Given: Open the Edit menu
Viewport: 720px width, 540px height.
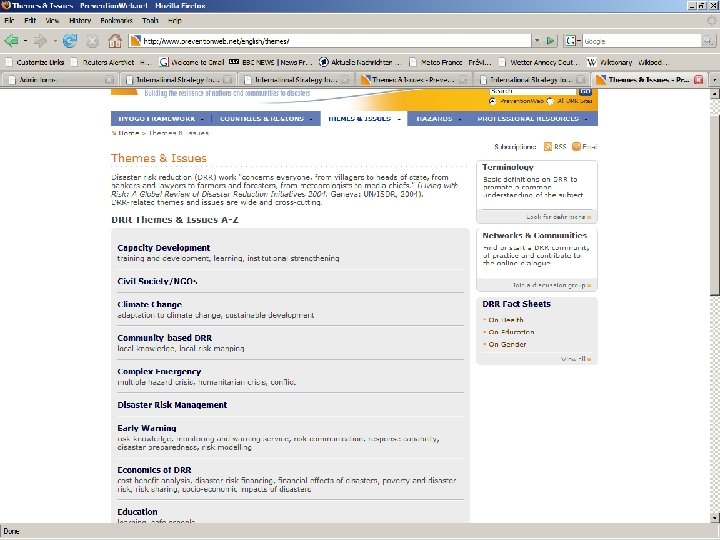Looking at the screenshot, I should pyautogui.click(x=30, y=21).
